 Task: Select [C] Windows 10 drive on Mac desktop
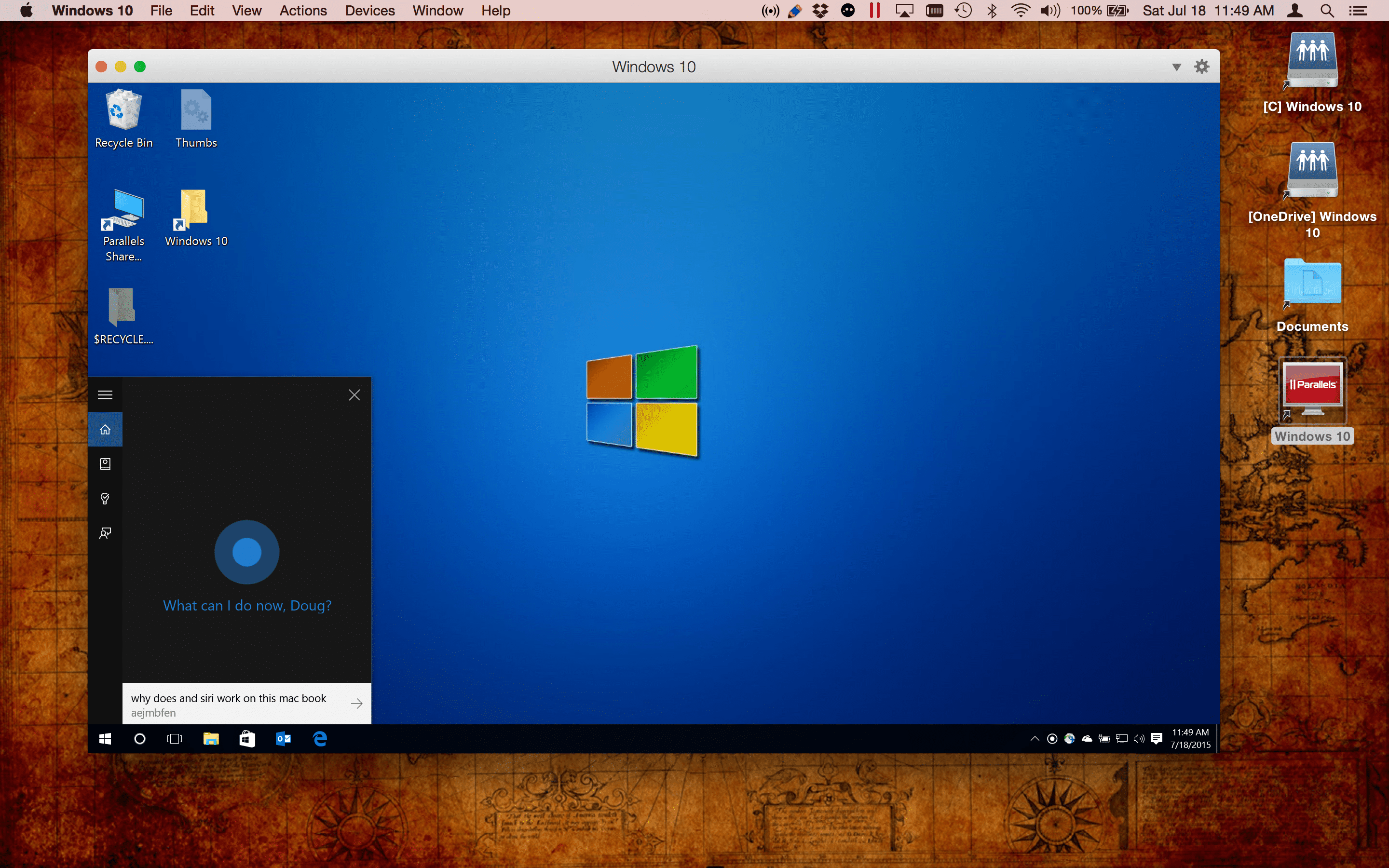point(1313,72)
